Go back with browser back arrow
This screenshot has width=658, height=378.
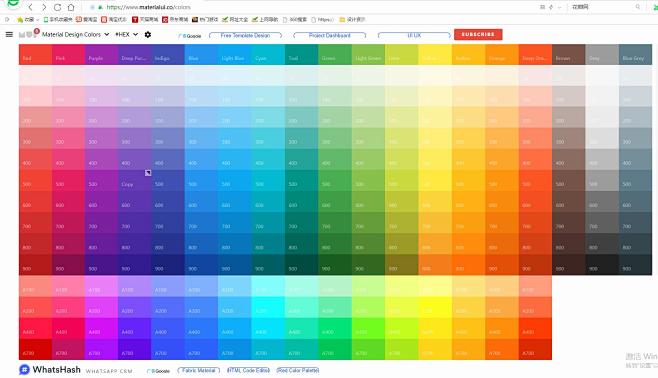(30, 7)
